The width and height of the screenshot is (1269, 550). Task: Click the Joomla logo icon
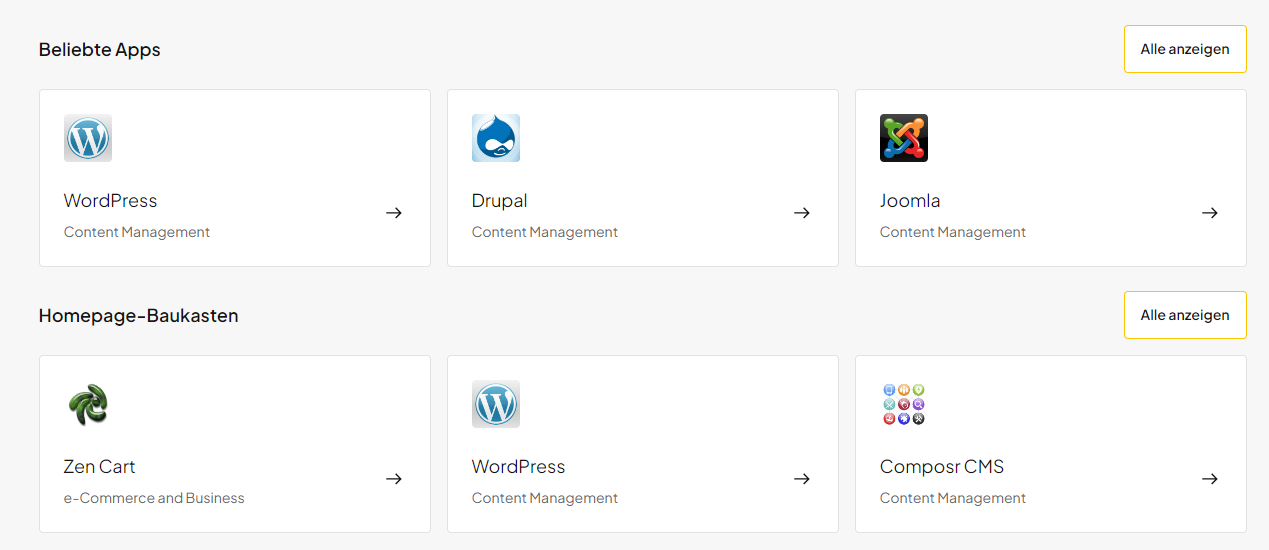pyautogui.click(x=904, y=138)
